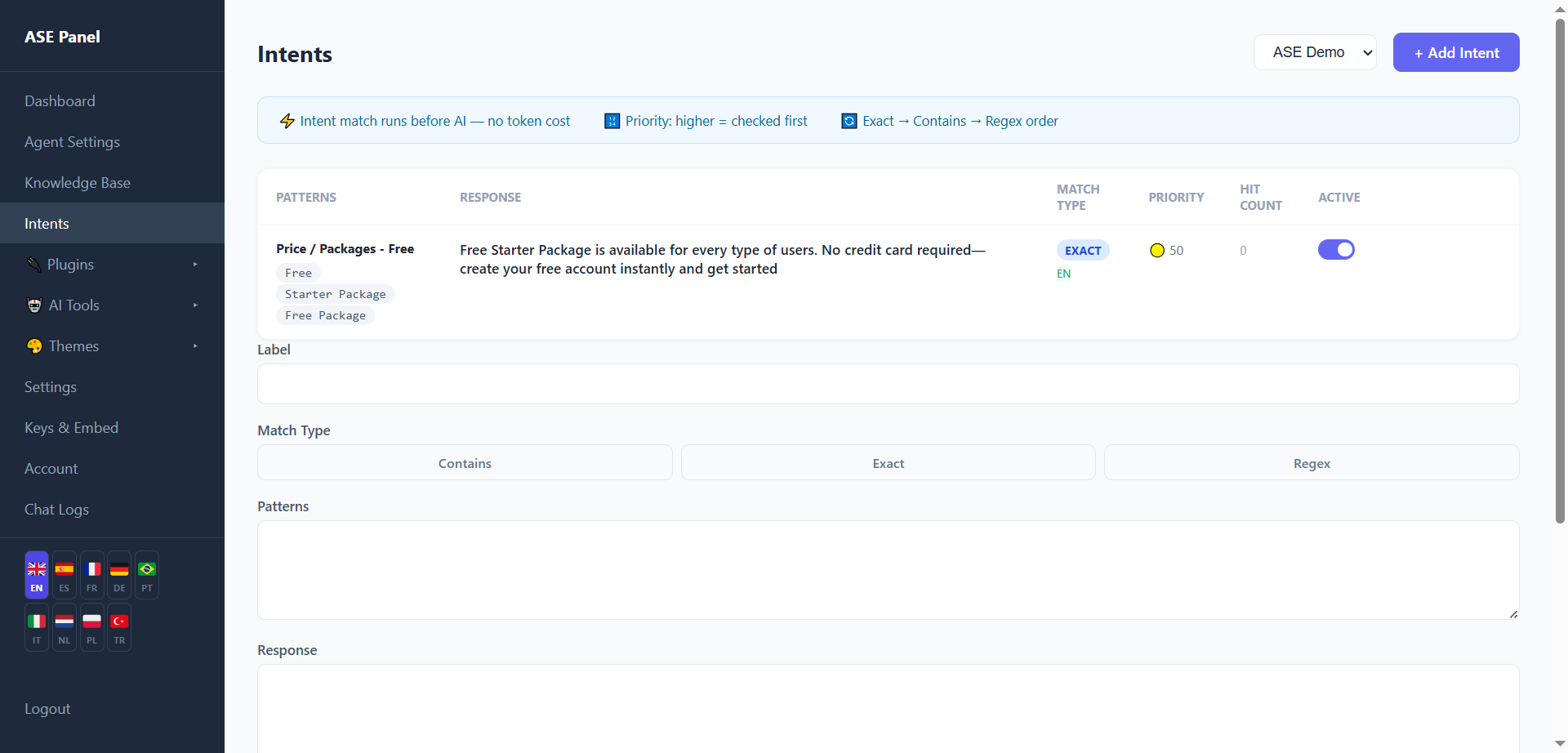Switch language to Dutch NL flag
Screen dimensions: 1568x753
pos(65,627)
